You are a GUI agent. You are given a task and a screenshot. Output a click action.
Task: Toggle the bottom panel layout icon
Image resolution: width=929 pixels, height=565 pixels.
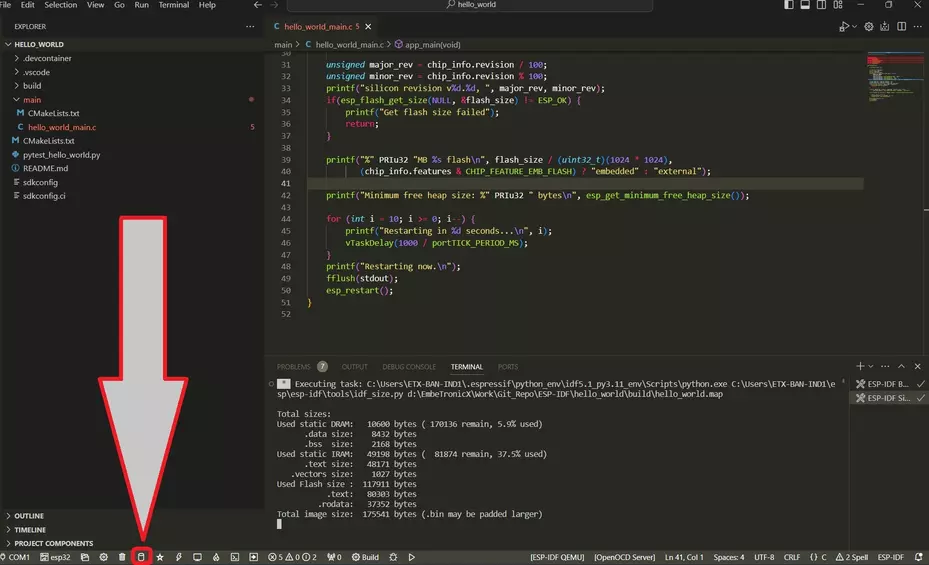[805, 5]
